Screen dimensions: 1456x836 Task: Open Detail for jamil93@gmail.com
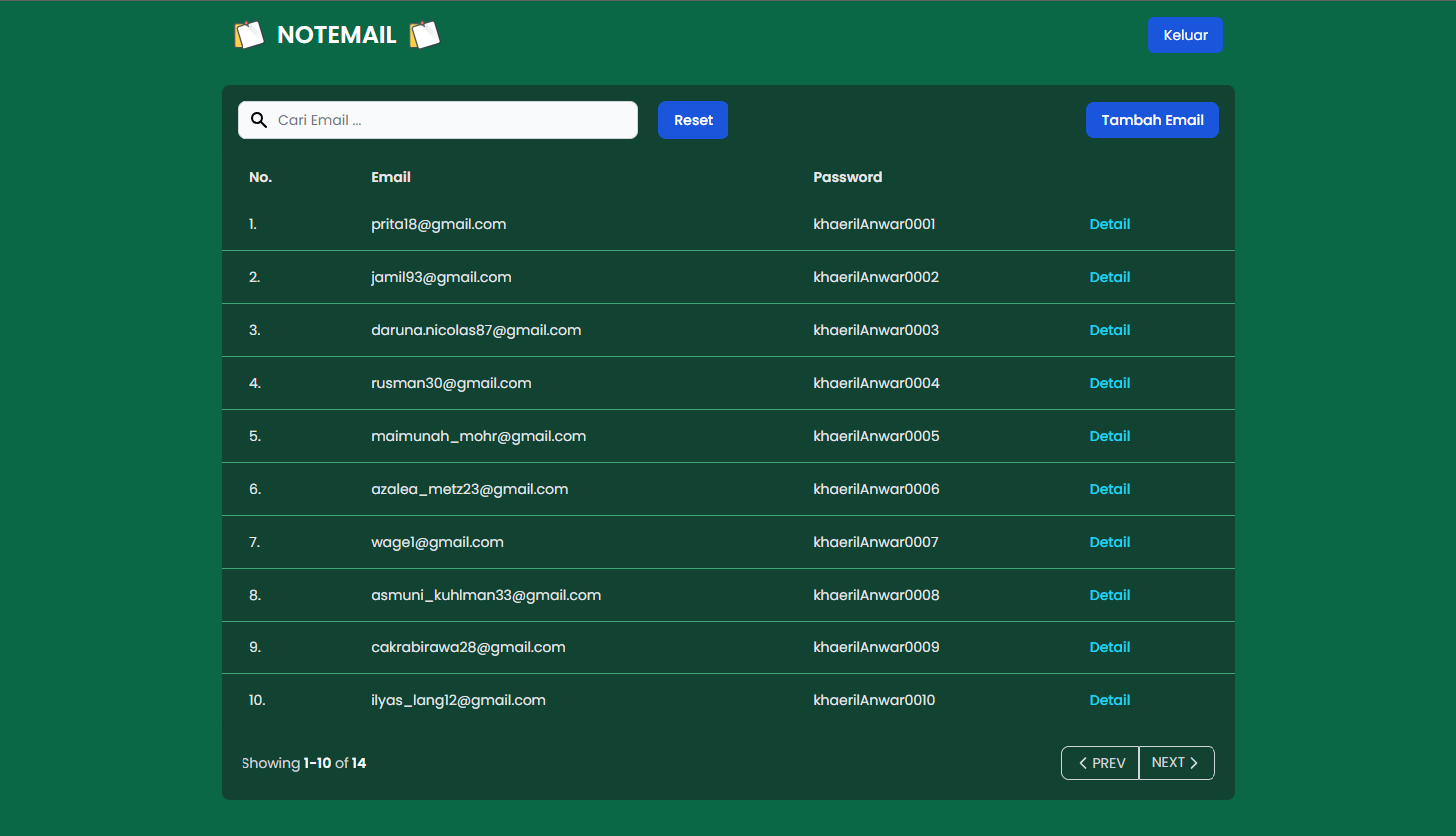[x=1110, y=277]
